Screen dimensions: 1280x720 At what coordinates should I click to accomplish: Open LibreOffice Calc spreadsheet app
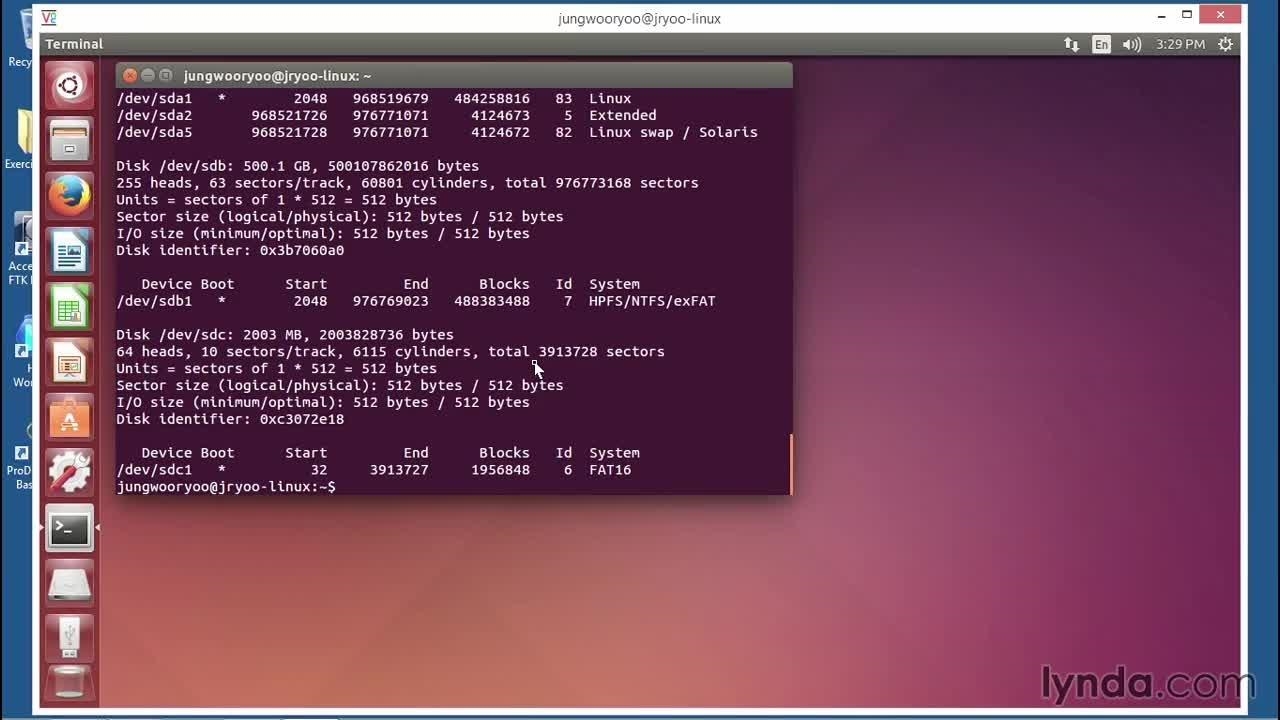click(x=69, y=307)
